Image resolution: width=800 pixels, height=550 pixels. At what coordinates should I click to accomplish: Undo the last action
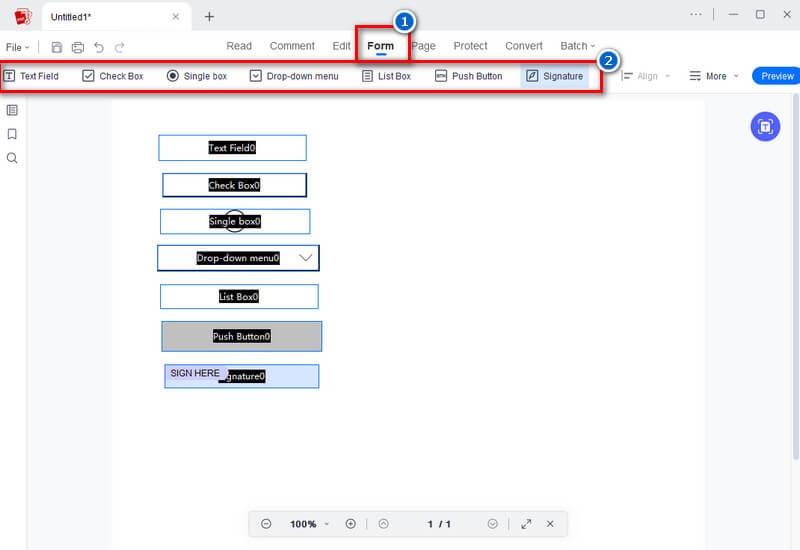(x=99, y=47)
